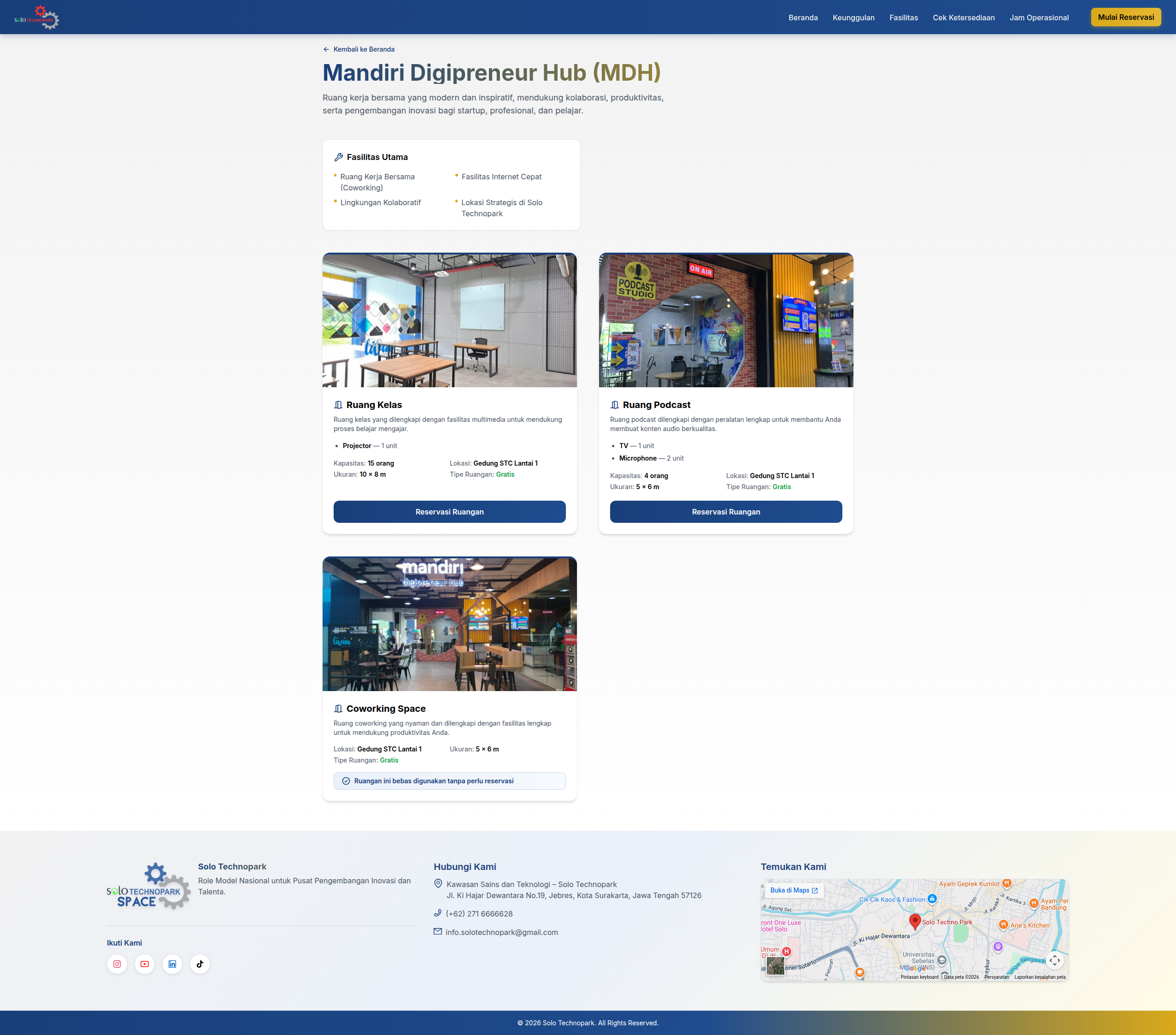The height and width of the screenshot is (1035, 1176).
Task: Open Cek Ketersediaan in the navbar
Action: point(963,18)
